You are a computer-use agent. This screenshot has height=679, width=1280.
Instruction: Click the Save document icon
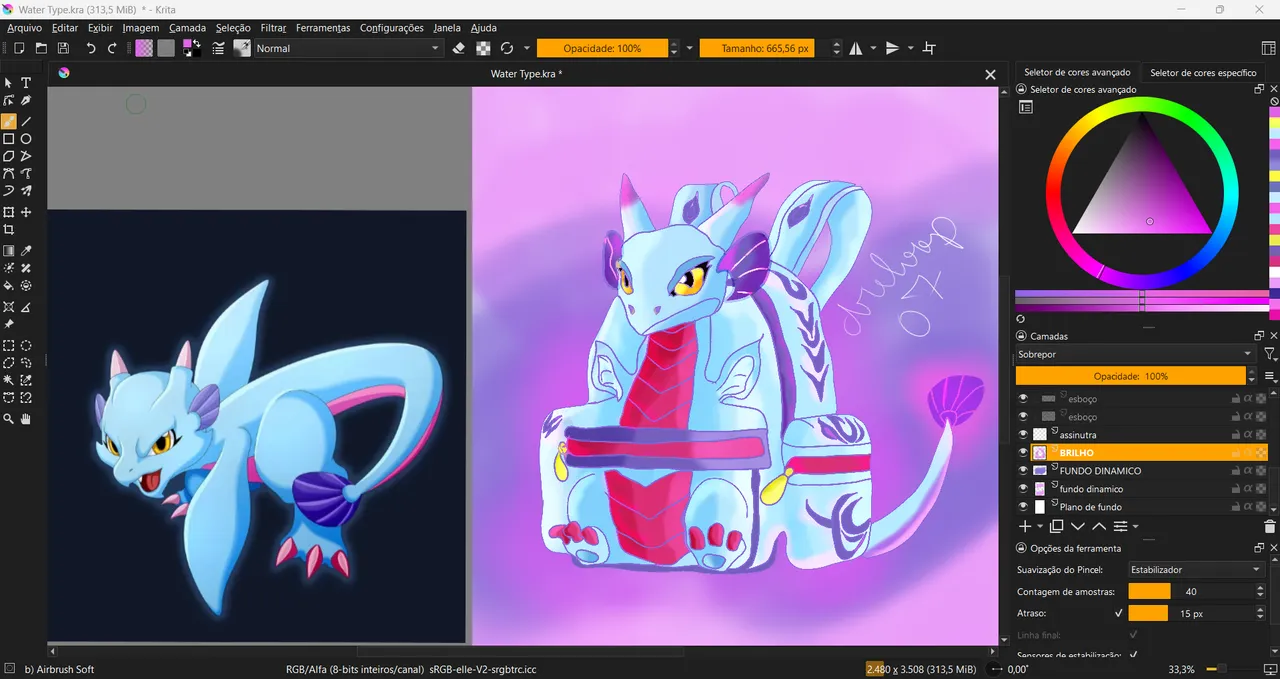click(x=64, y=48)
